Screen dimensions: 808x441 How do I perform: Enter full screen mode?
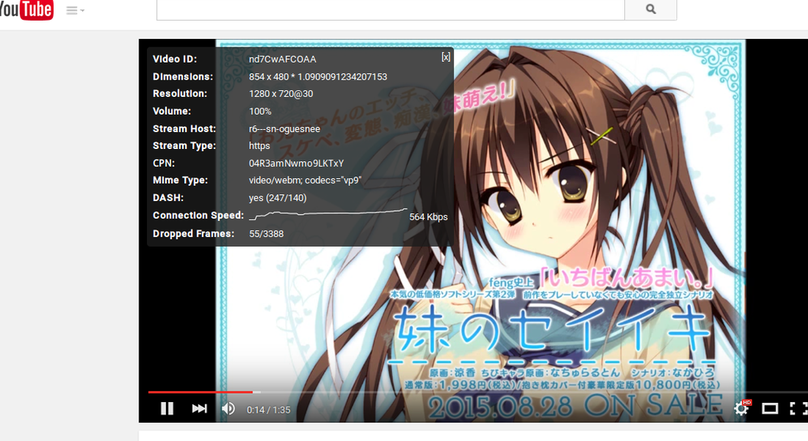[x=798, y=408]
